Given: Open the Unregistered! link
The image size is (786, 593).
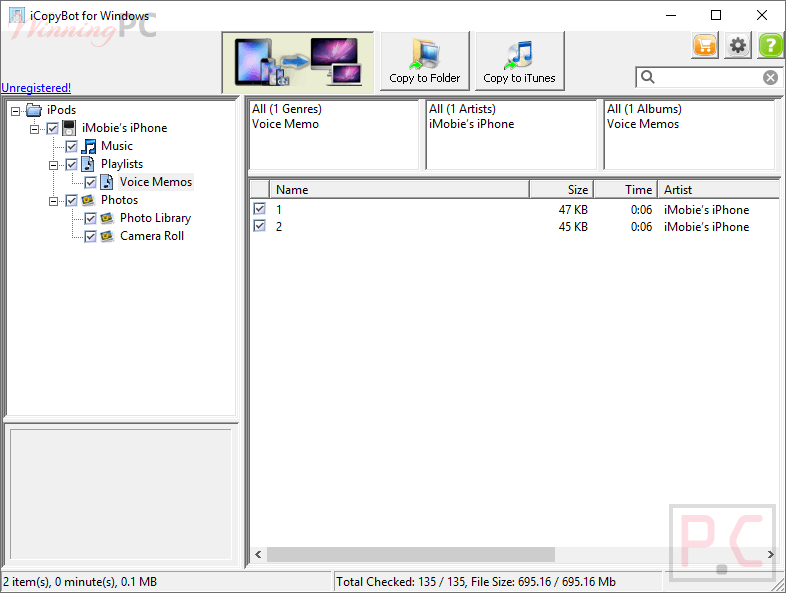Looking at the screenshot, I should tap(36, 88).
